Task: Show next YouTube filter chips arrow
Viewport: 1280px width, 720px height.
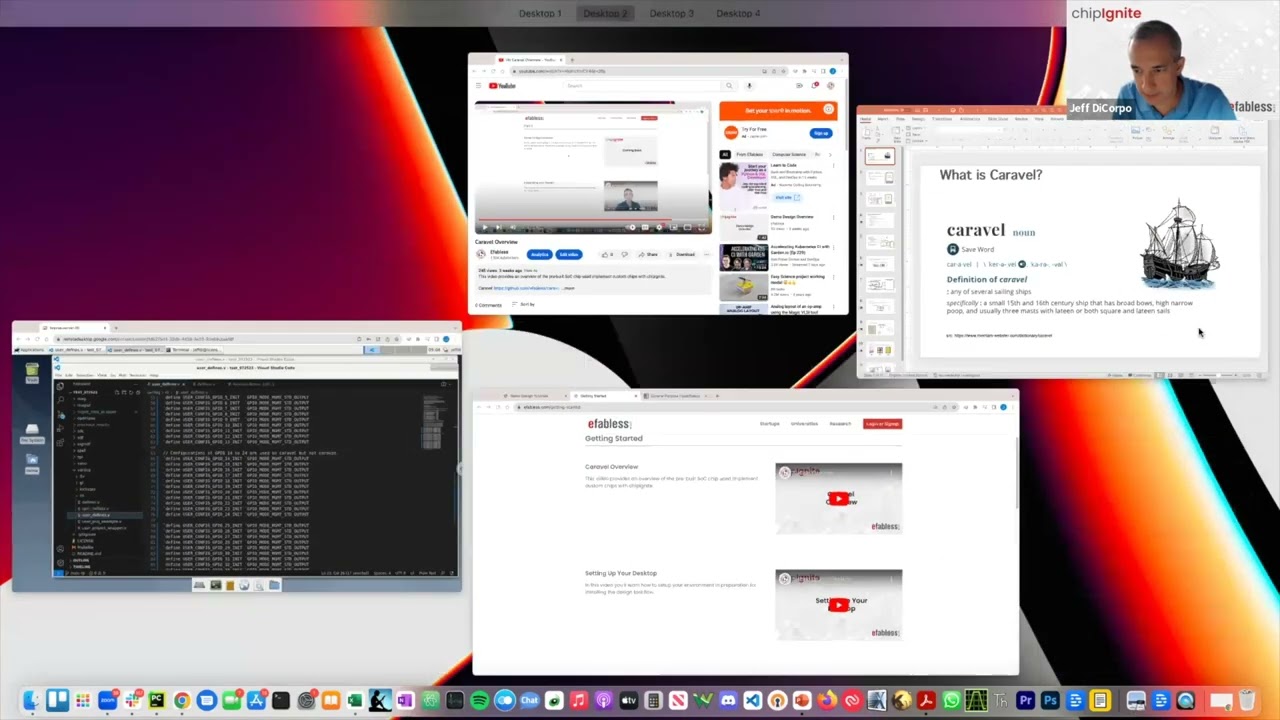Action: click(x=830, y=155)
